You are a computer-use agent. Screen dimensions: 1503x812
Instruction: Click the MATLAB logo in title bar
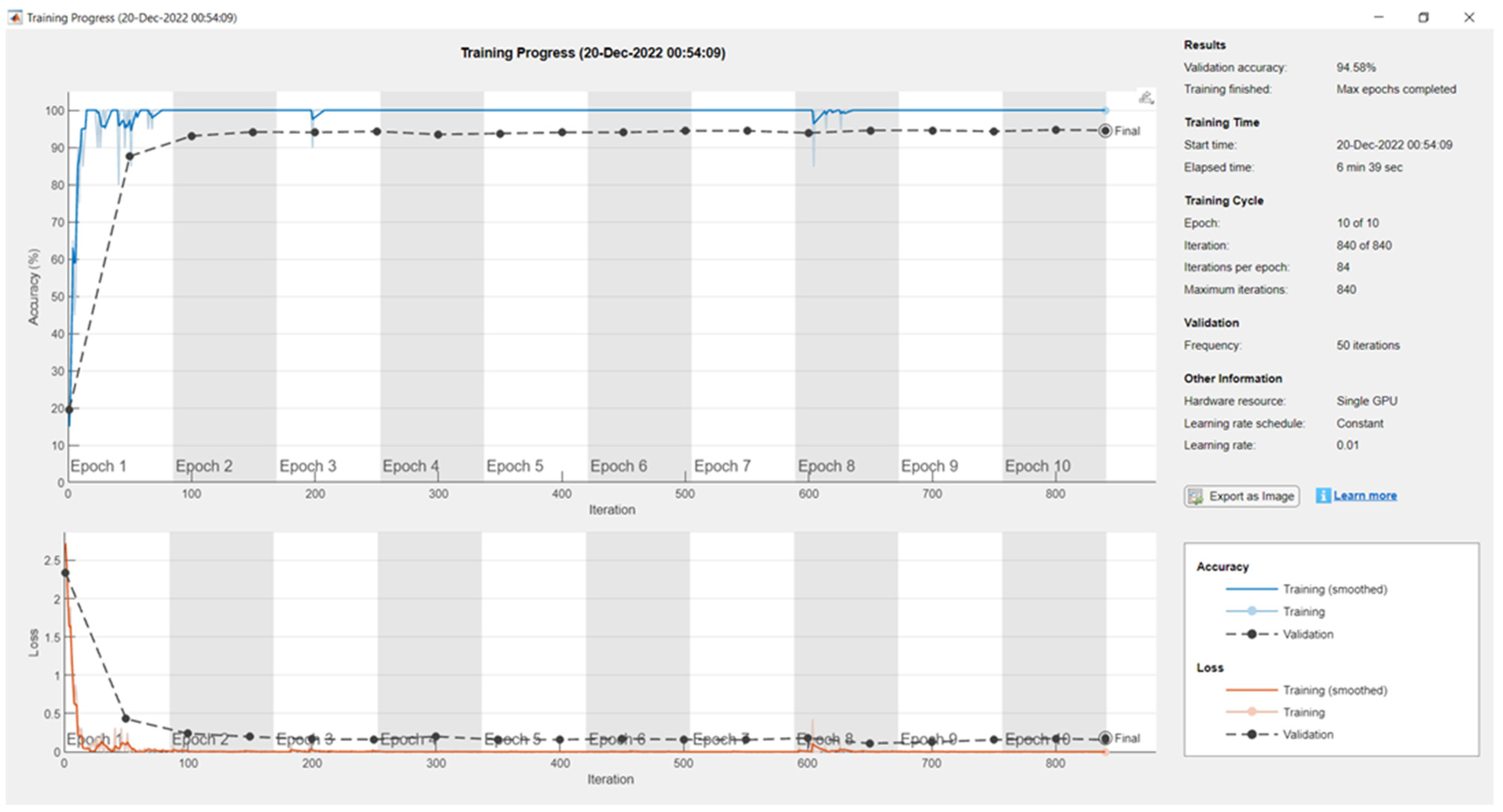pos(16,18)
